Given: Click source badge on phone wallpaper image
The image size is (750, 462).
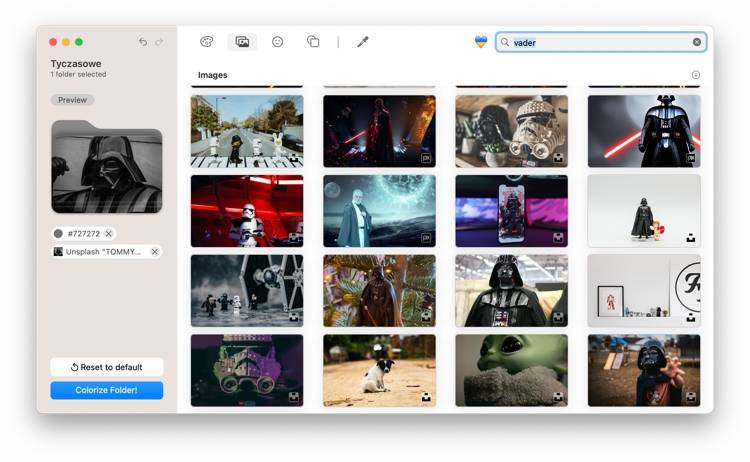Looking at the screenshot, I should pyautogui.click(x=558, y=238).
